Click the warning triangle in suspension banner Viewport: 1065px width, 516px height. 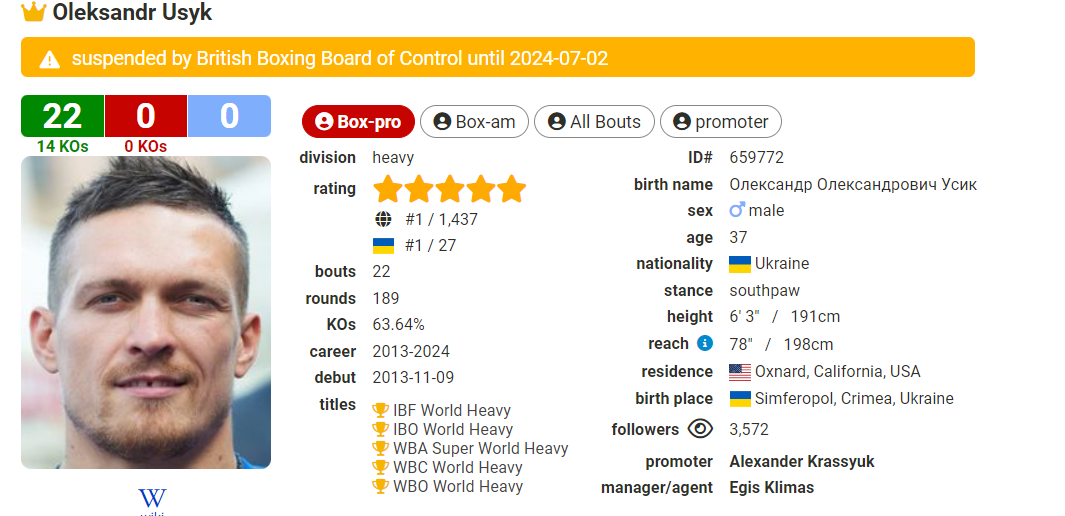point(50,59)
